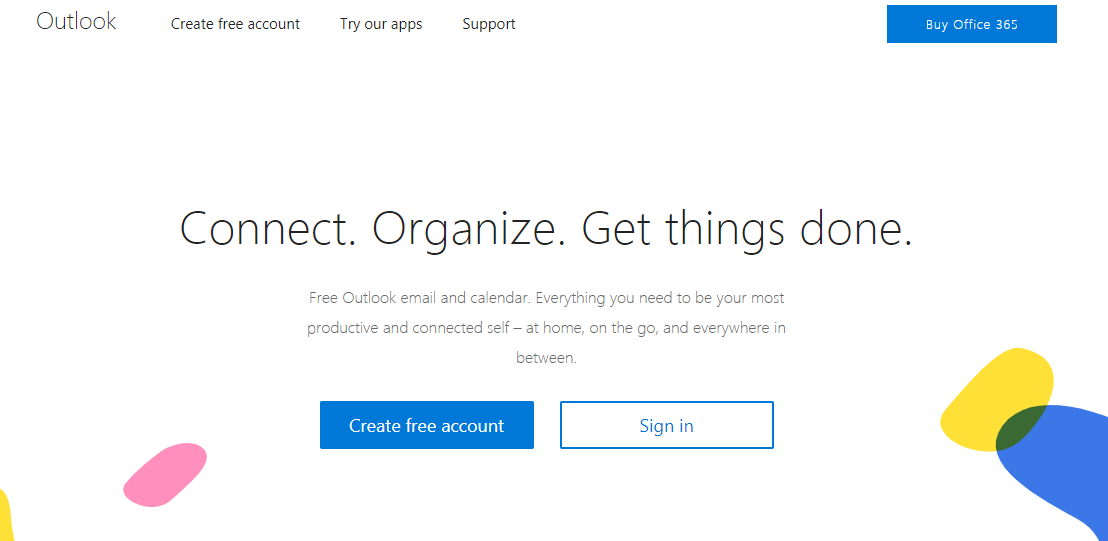Click the blue Create free account button
The height and width of the screenshot is (541, 1108).
pyautogui.click(x=426, y=425)
